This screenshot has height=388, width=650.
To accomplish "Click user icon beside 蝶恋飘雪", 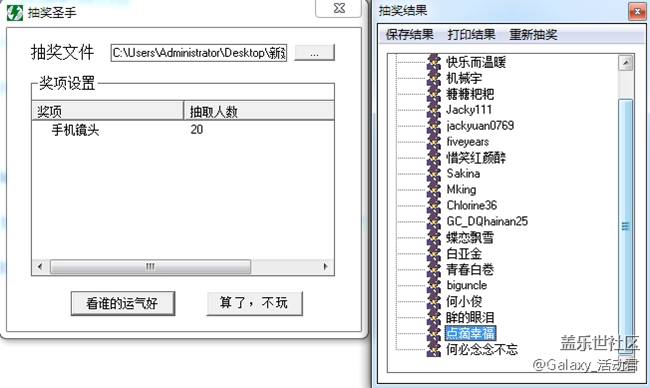I will tap(434, 237).
